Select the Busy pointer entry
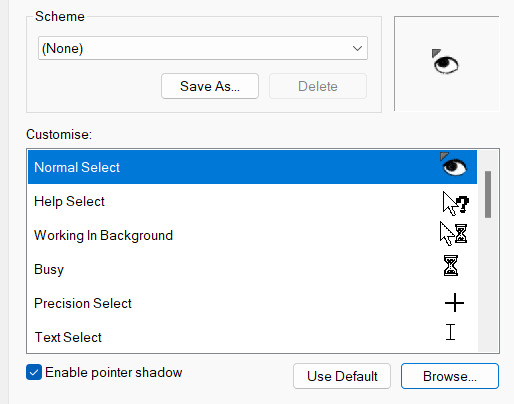 click(252, 269)
